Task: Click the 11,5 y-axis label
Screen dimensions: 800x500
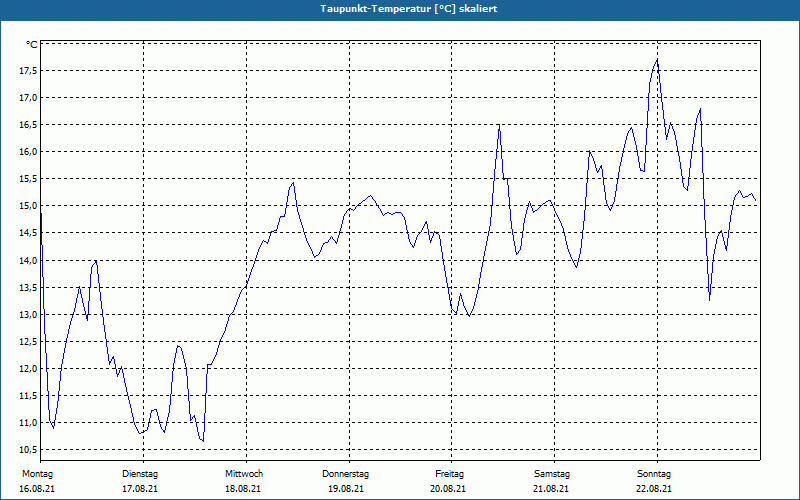Action: click(x=28, y=395)
